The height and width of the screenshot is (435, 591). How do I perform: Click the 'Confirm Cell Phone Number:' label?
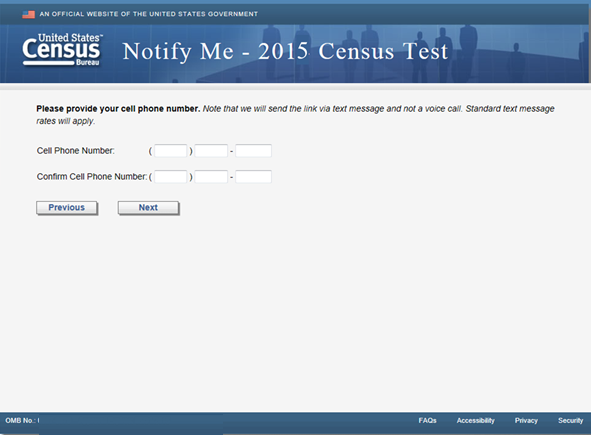pyautogui.click(x=92, y=177)
